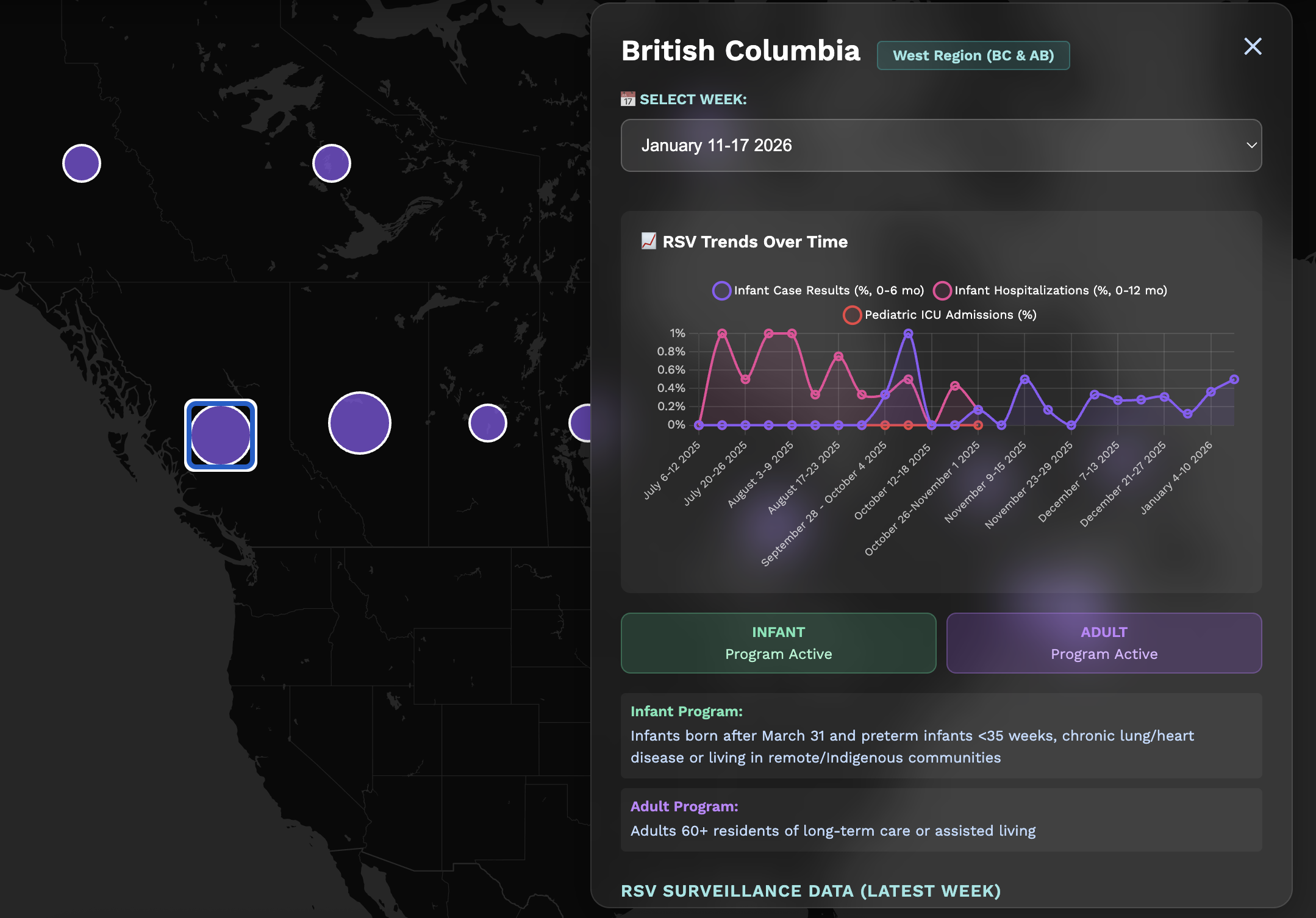Select the INFANT Program Active tab
Screen dimensions: 1316x918
778,643
